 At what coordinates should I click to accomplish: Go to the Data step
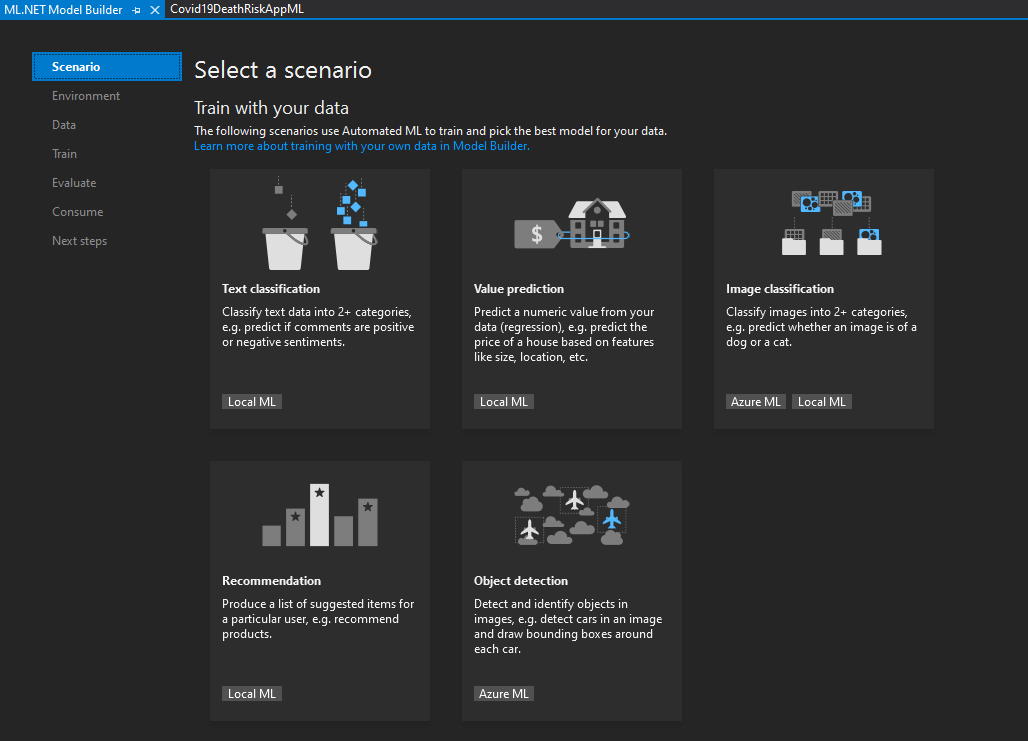click(x=64, y=125)
